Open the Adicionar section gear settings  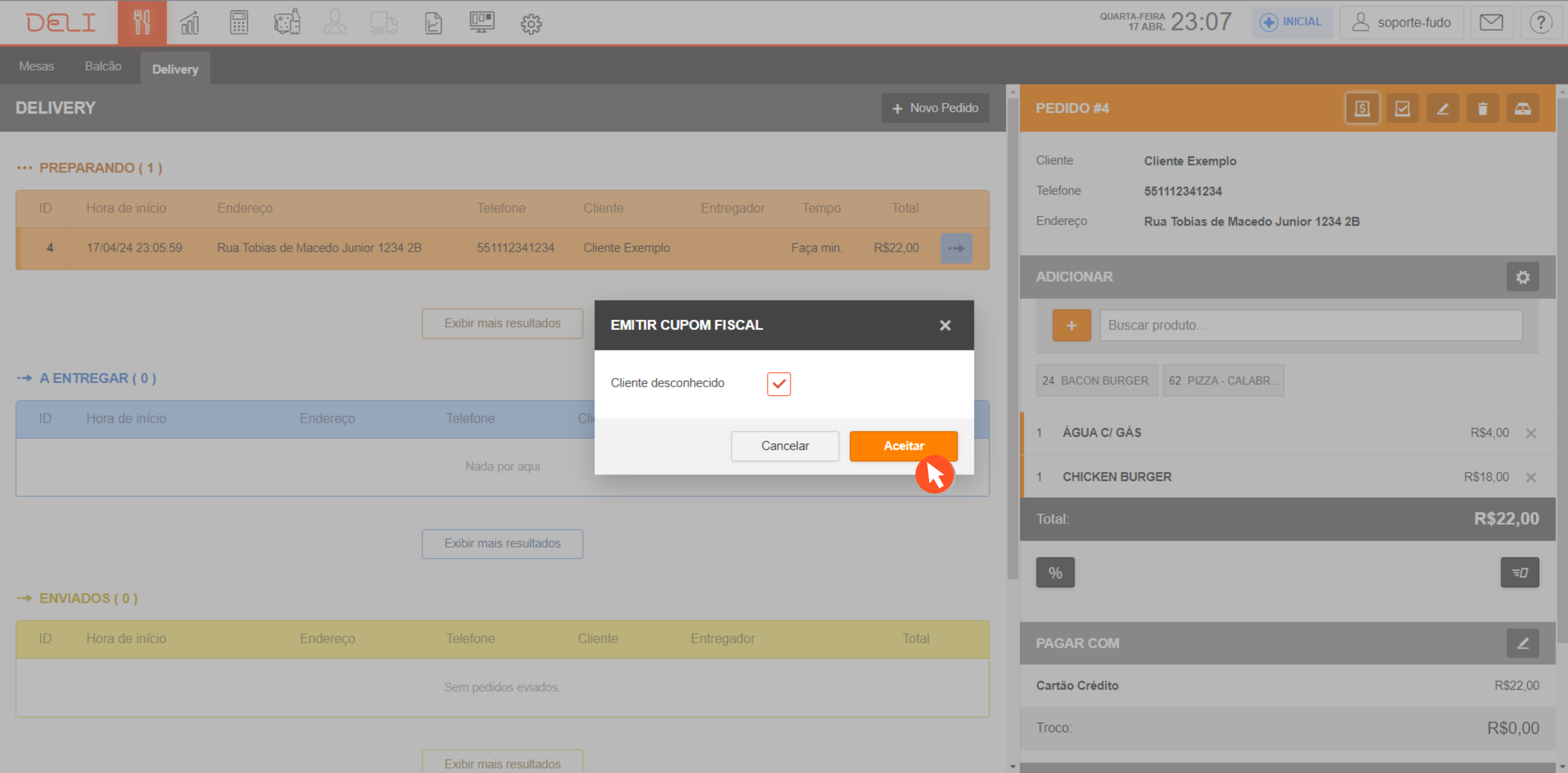point(1522,277)
